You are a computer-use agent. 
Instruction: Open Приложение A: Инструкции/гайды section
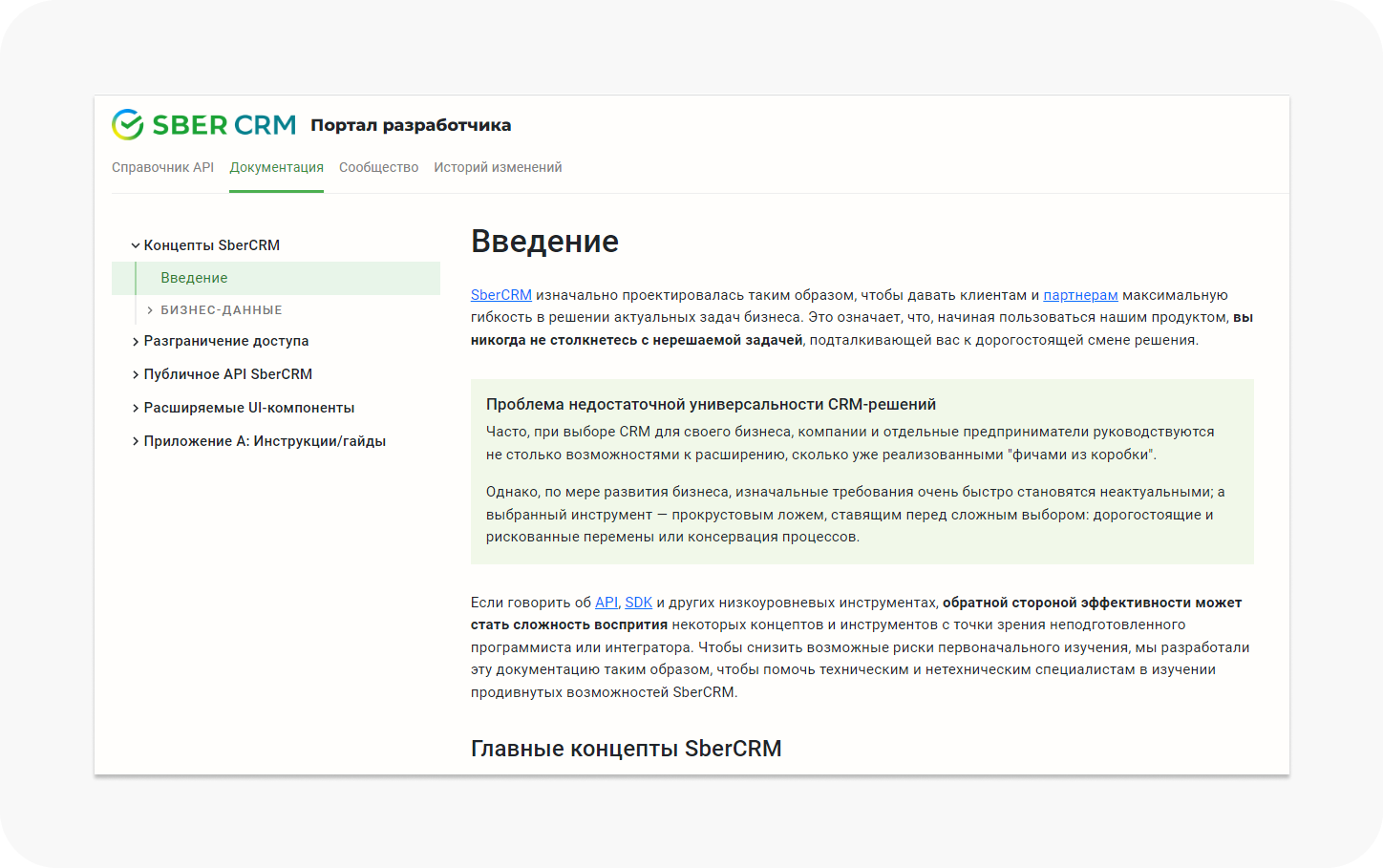click(265, 441)
